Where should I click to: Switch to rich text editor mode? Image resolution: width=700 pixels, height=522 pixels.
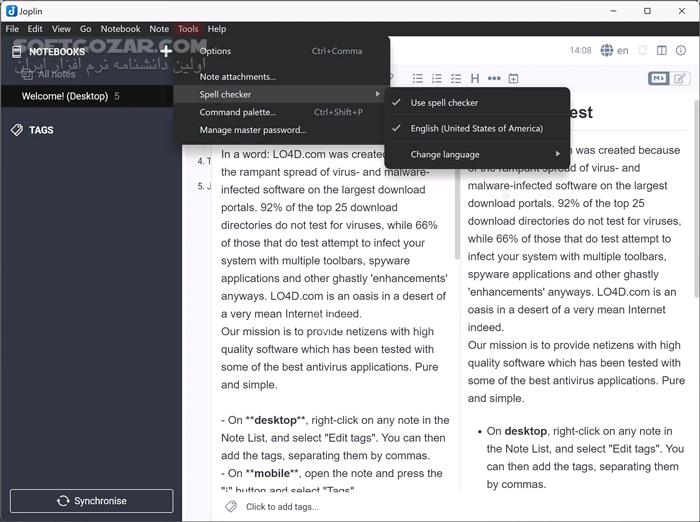(x=679, y=79)
